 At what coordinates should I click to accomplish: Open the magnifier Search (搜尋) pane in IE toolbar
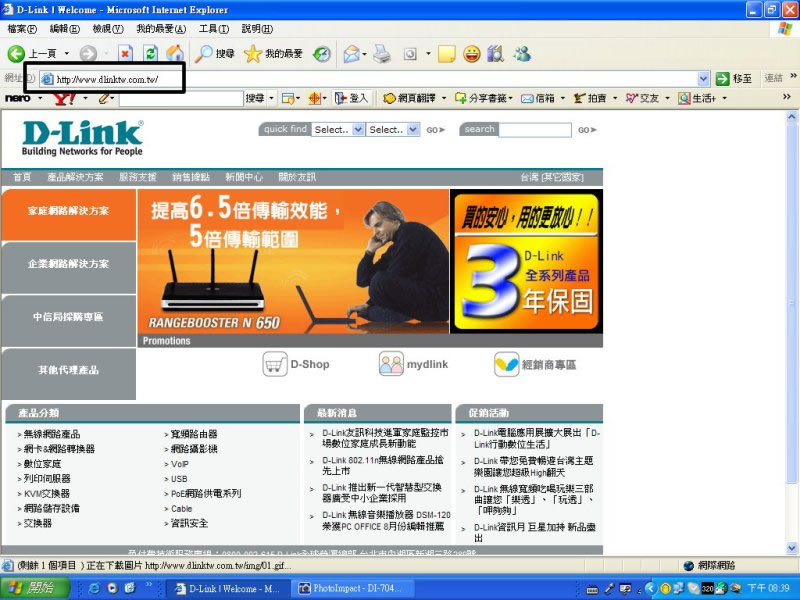point(214,54)
